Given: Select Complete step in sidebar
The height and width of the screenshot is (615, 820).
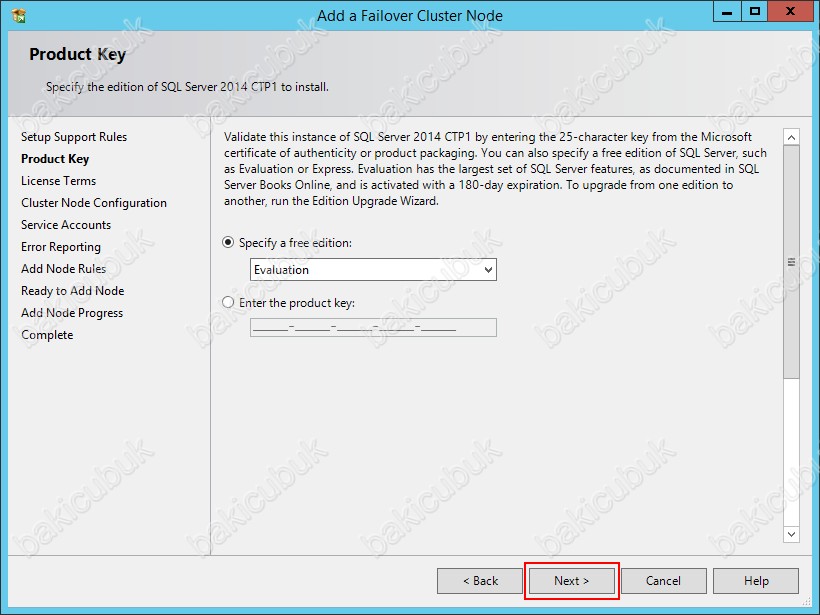Looking at the screenshot, I should tap(47, 334).
